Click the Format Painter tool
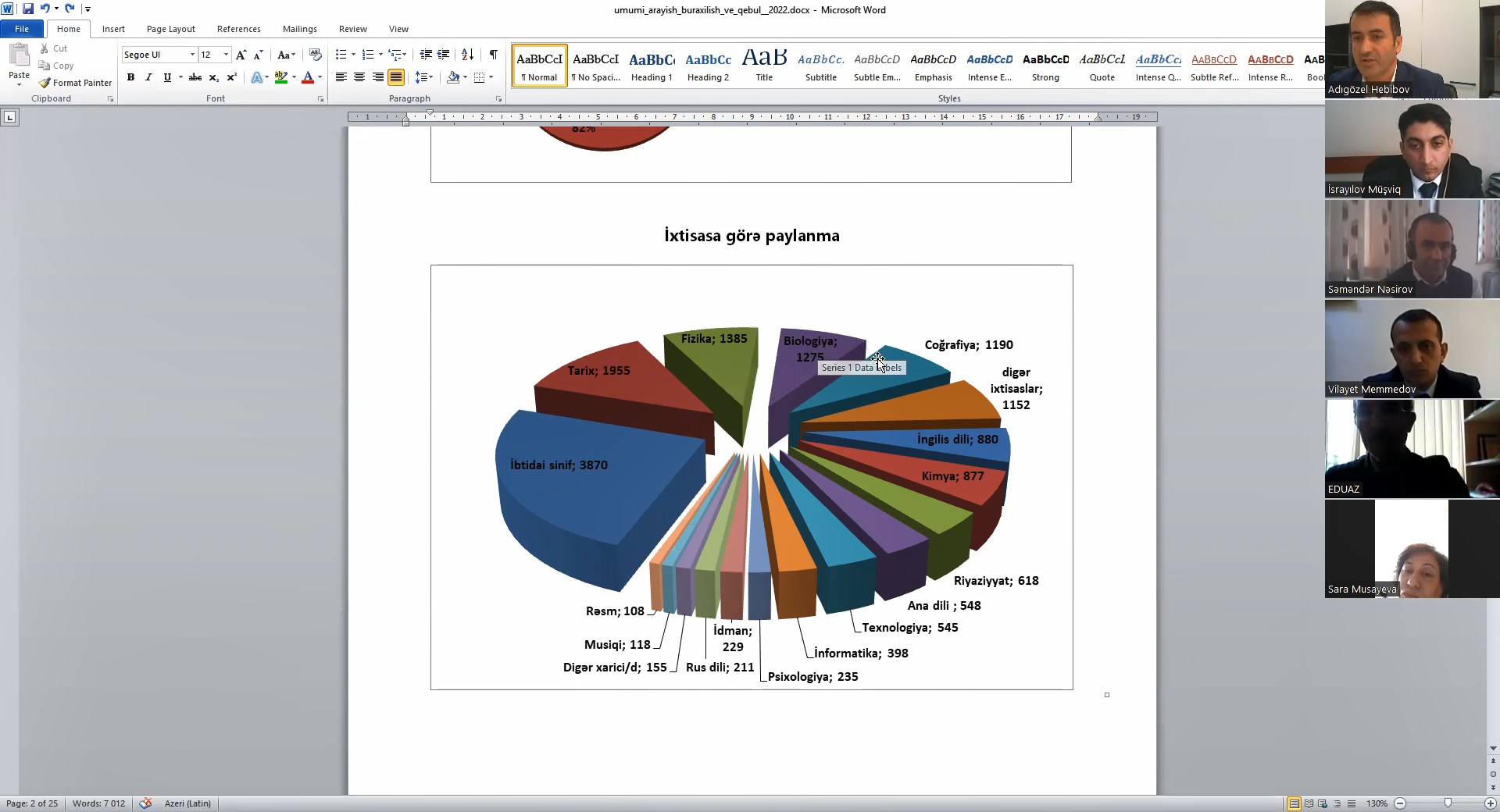This screenshot has width=1500, height=812. point(75,83)
